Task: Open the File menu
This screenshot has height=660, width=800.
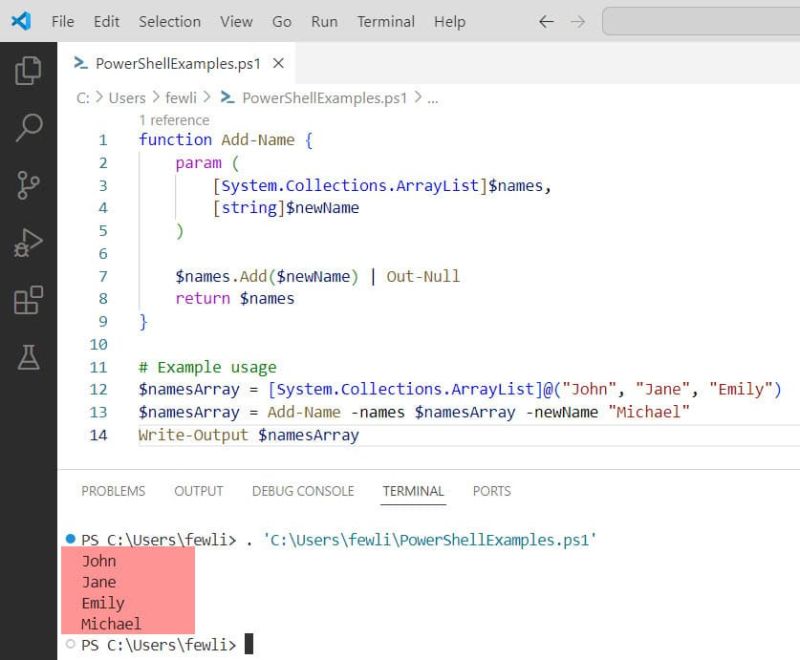Action: [62, 20]
